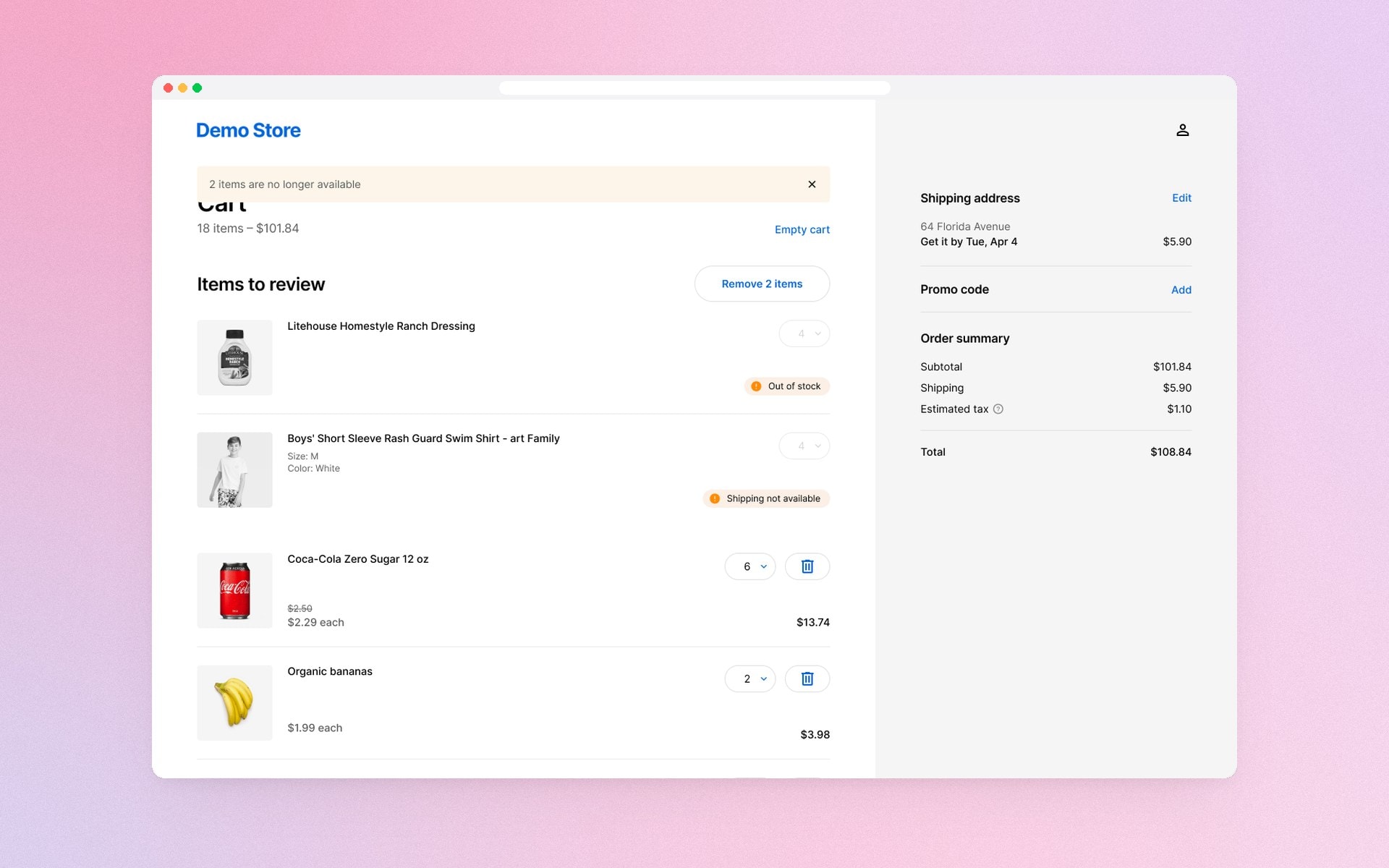The width and height of the screenshot is (1389, 868).
Task: Click the Remove 2 items button
Action: coord(762,284)
